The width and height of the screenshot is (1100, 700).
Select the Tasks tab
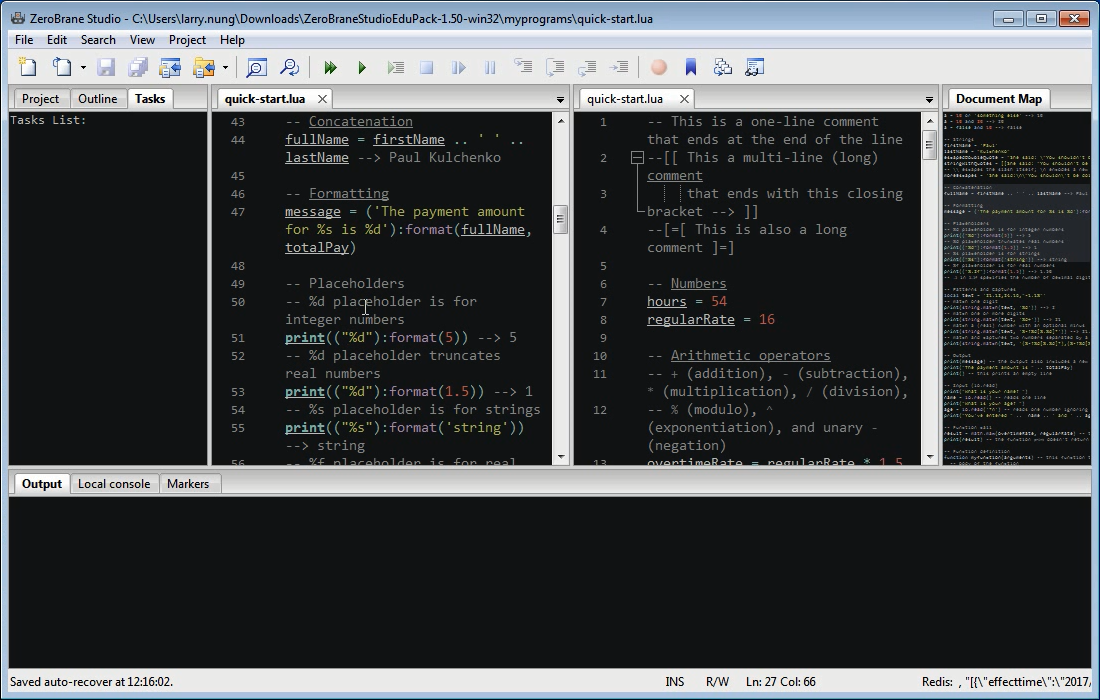tap(150, 99)
